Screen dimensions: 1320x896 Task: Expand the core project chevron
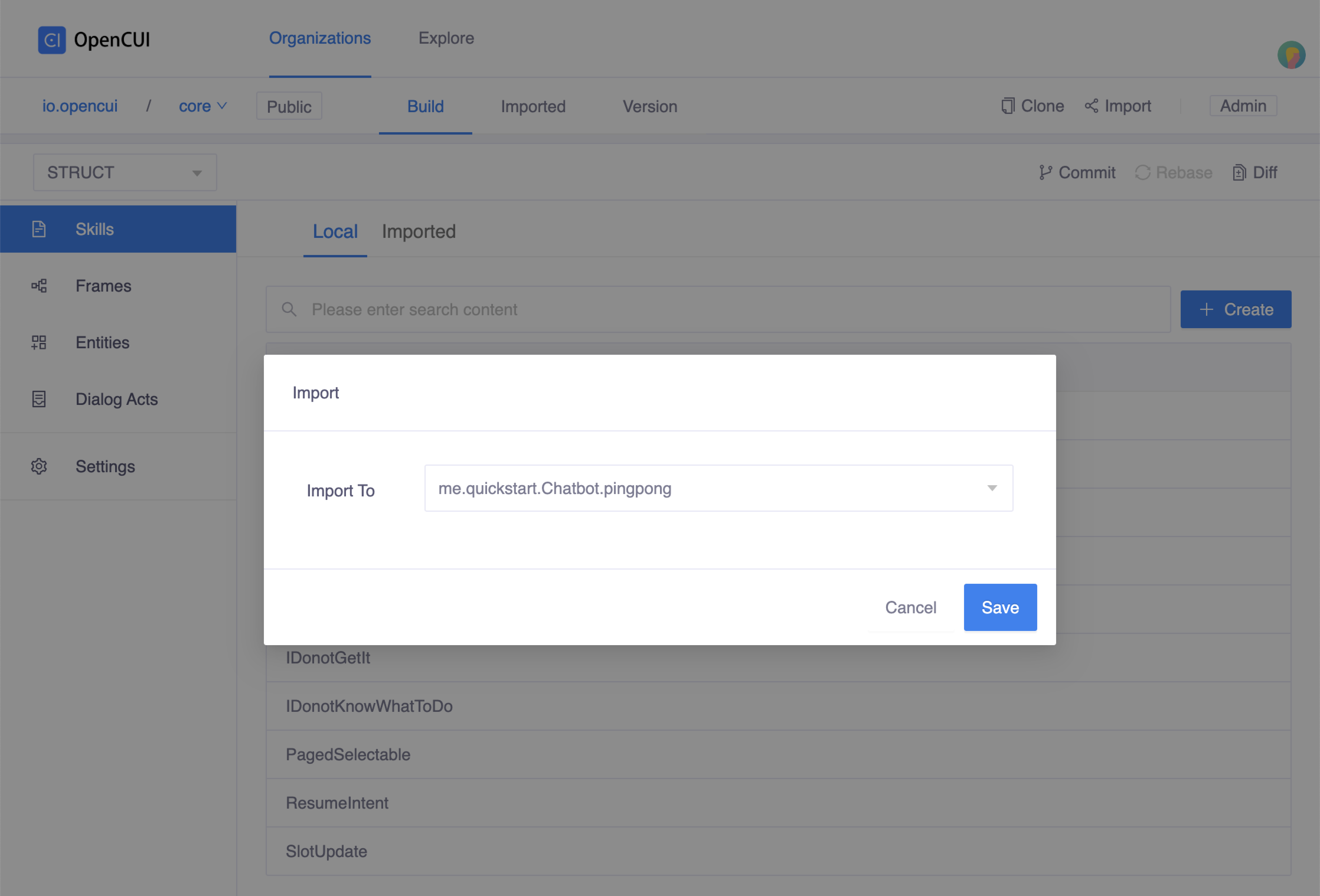tap(222, 106)
